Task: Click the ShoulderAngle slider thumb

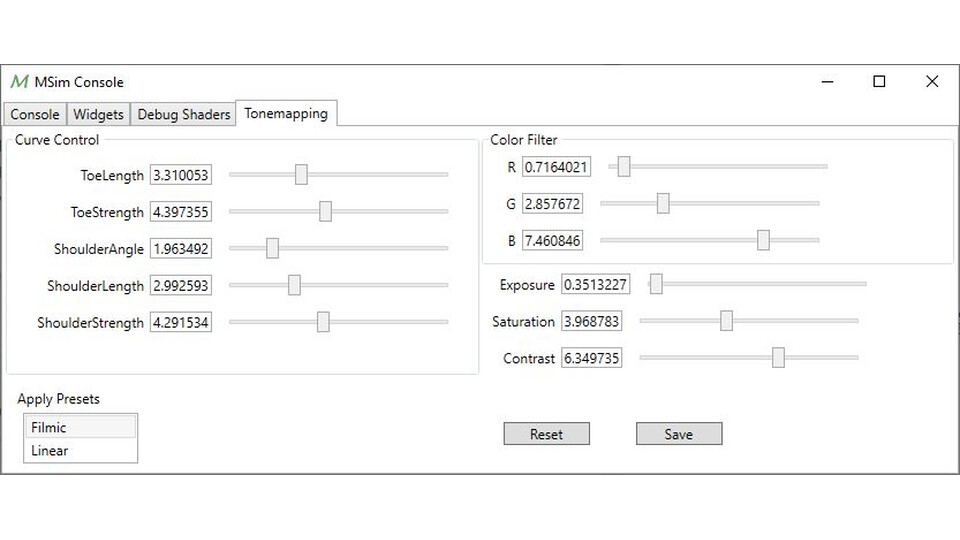Action: point(272,248)
